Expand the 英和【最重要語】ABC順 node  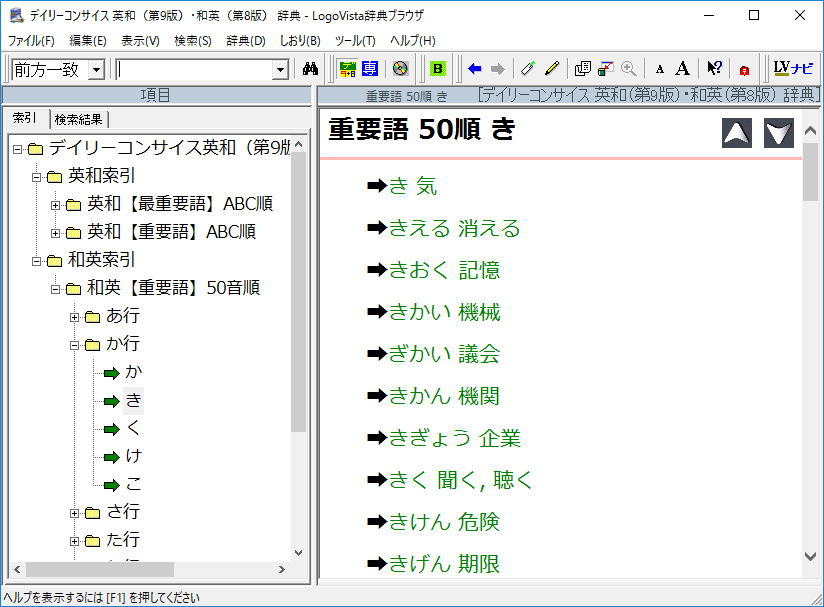(56, 205)
